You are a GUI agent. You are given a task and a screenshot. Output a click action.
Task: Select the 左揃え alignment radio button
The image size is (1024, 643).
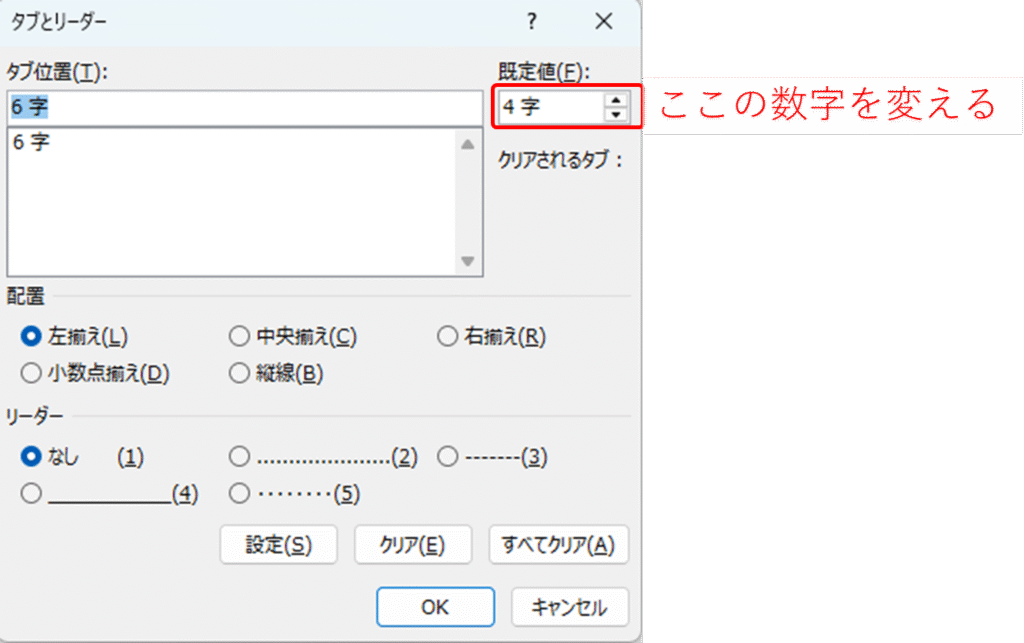point(31,337)
